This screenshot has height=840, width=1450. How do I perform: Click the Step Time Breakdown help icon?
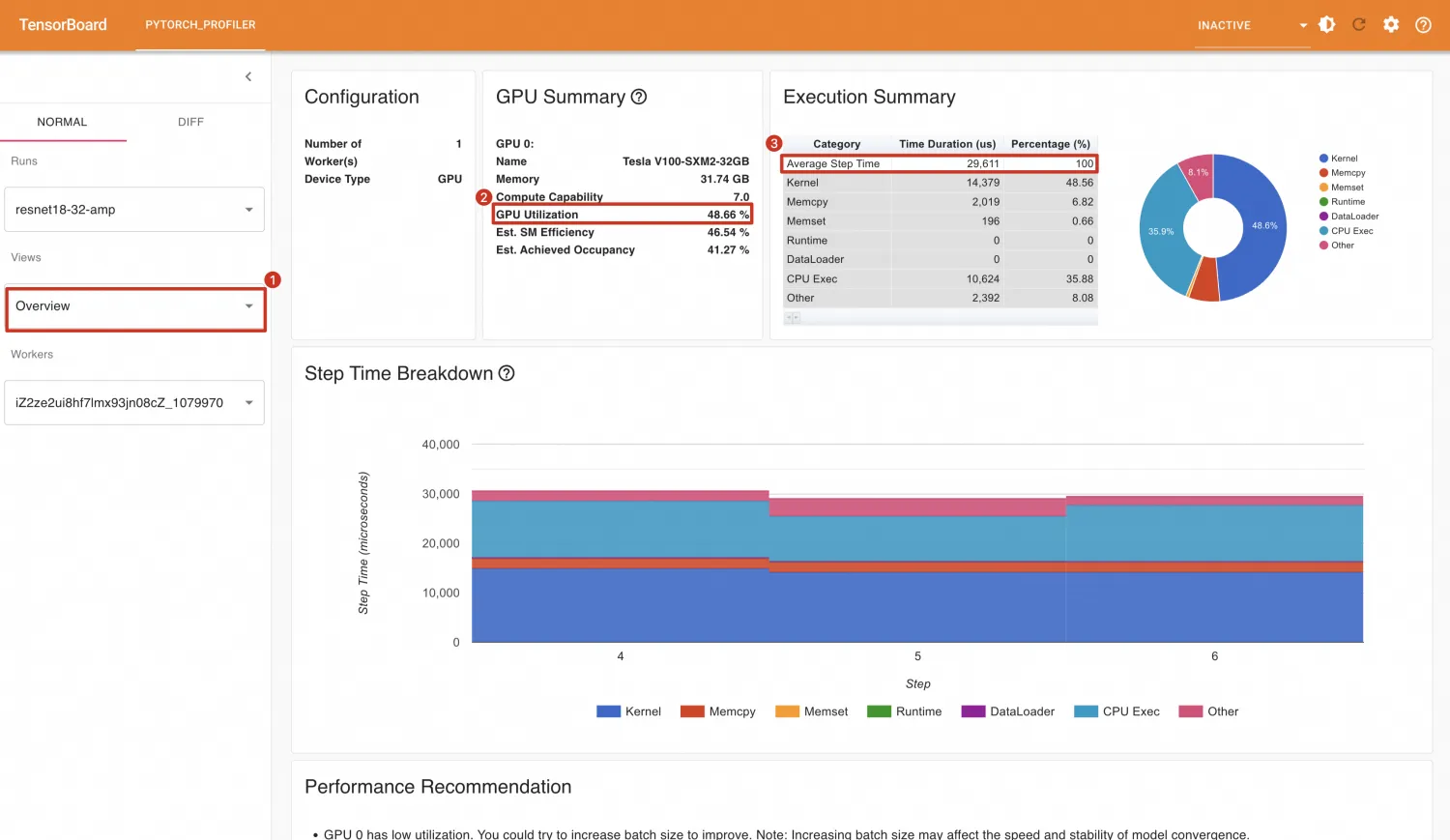[x=507, y=373]
